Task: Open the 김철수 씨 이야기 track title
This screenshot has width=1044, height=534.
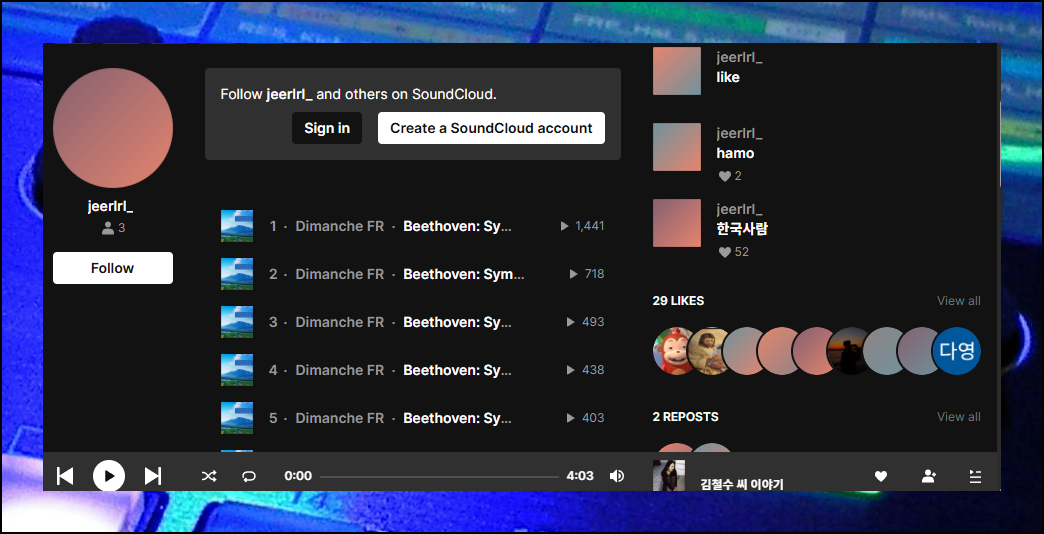Action: click(x=742, y=484)
